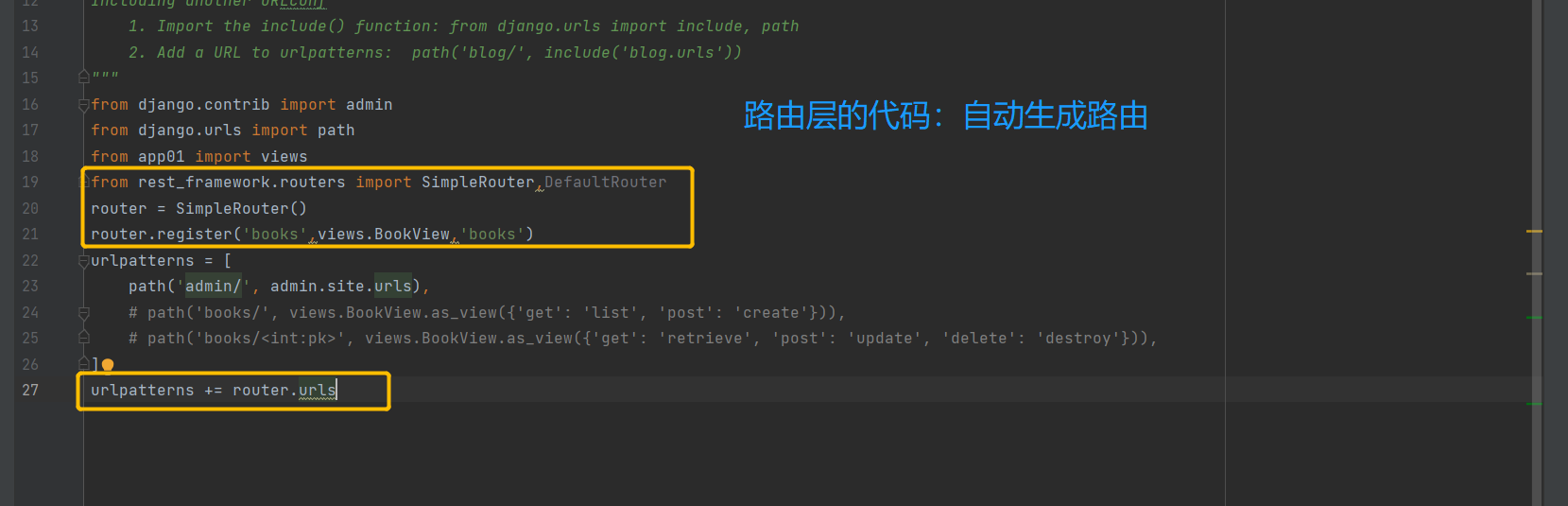Image resolution: width=1568 pixels, height=506 pixels.
Task: Click the fold end marker at line 19
Action: pos(84,182)
